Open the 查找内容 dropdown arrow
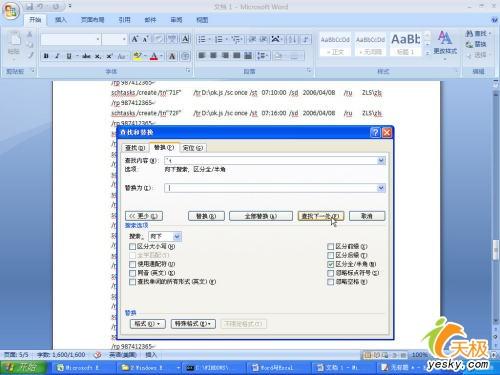The height and width of the screenshot is (375, 500). [x=381, y=161]
